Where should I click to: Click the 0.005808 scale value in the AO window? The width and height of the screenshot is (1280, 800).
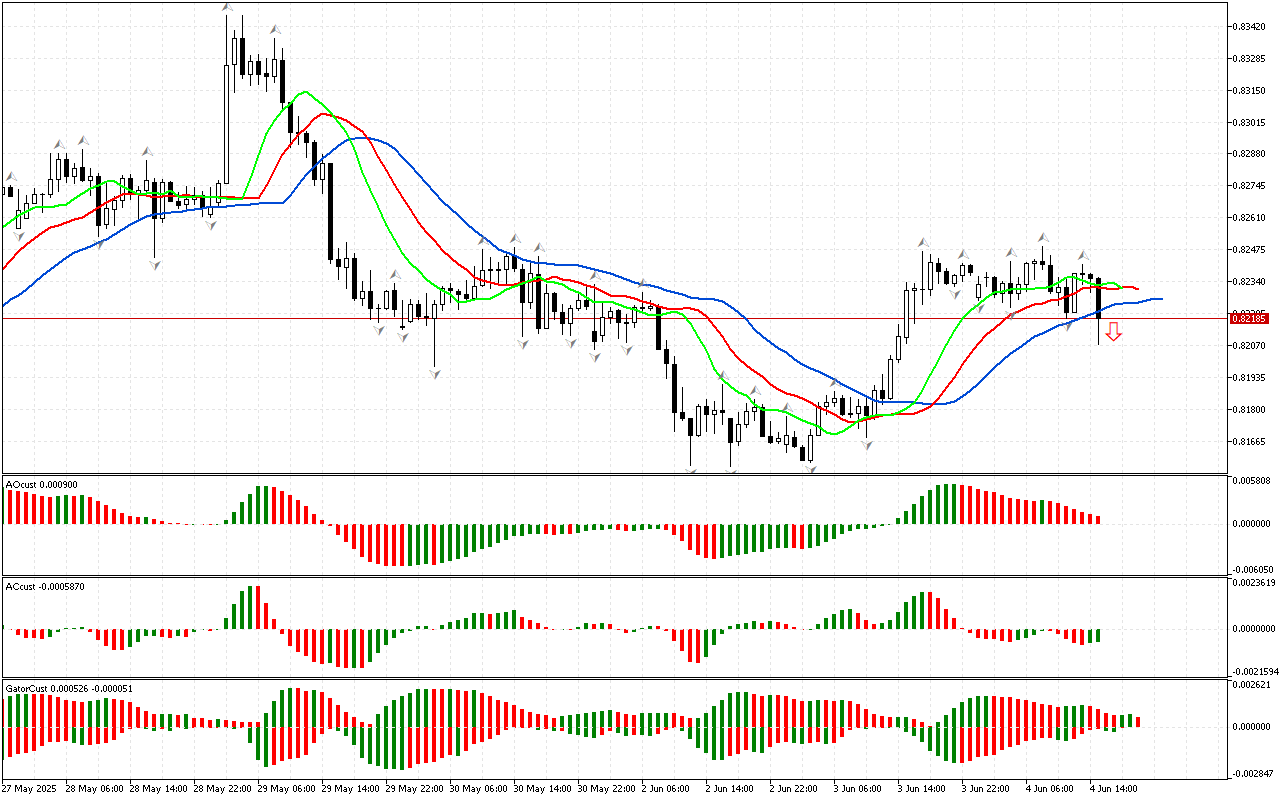pos(1252,481)
